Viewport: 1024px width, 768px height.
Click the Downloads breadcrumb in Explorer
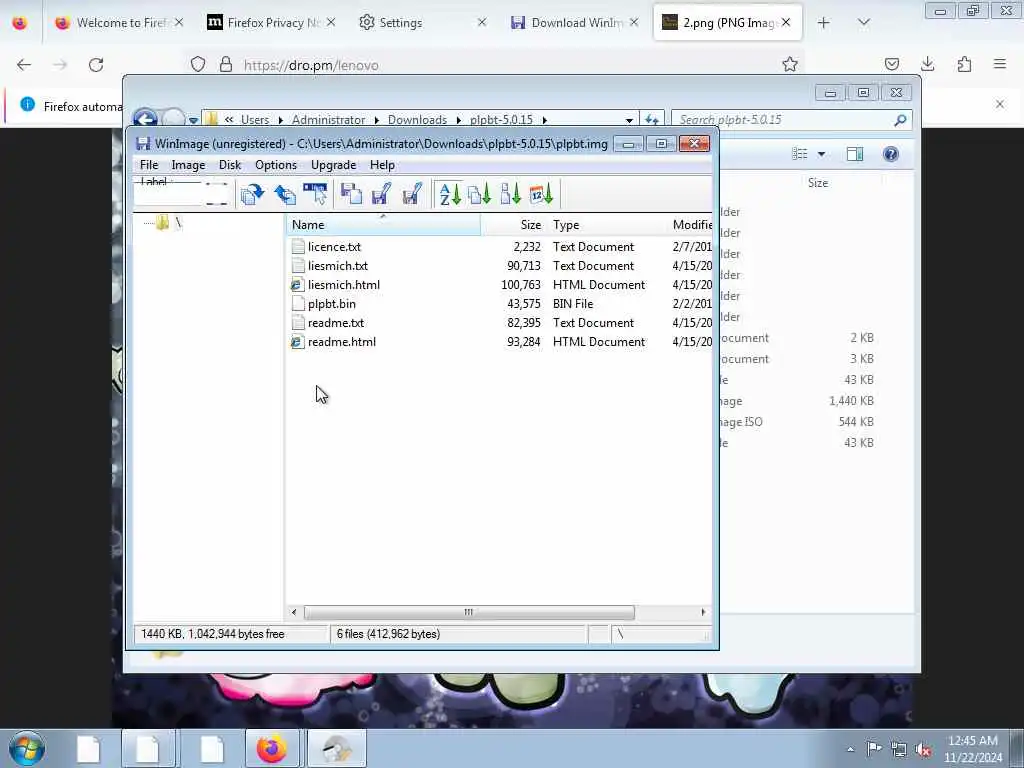[417, 120]
